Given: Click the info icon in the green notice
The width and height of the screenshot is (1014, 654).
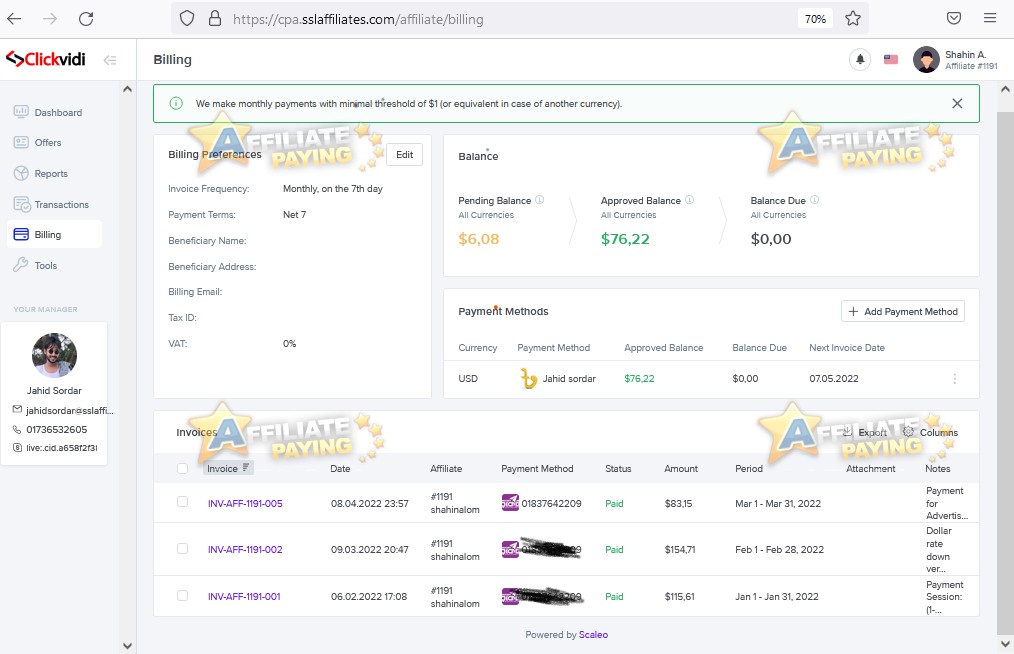Looking at the screenshot, I should pyautogui.click(x=176, y=104).
